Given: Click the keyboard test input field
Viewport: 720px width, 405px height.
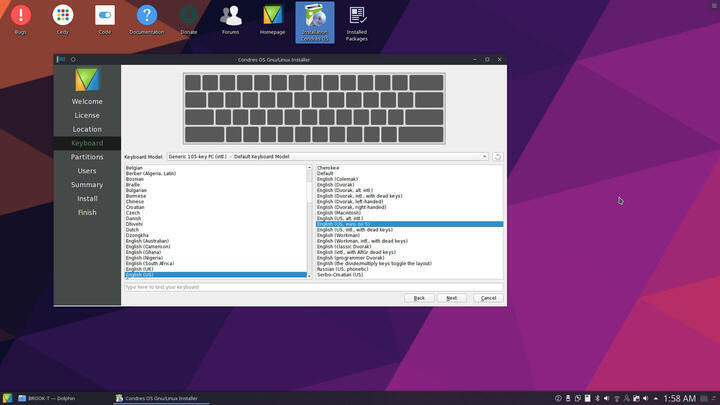Looking at the screenshot, I should 314,287.
